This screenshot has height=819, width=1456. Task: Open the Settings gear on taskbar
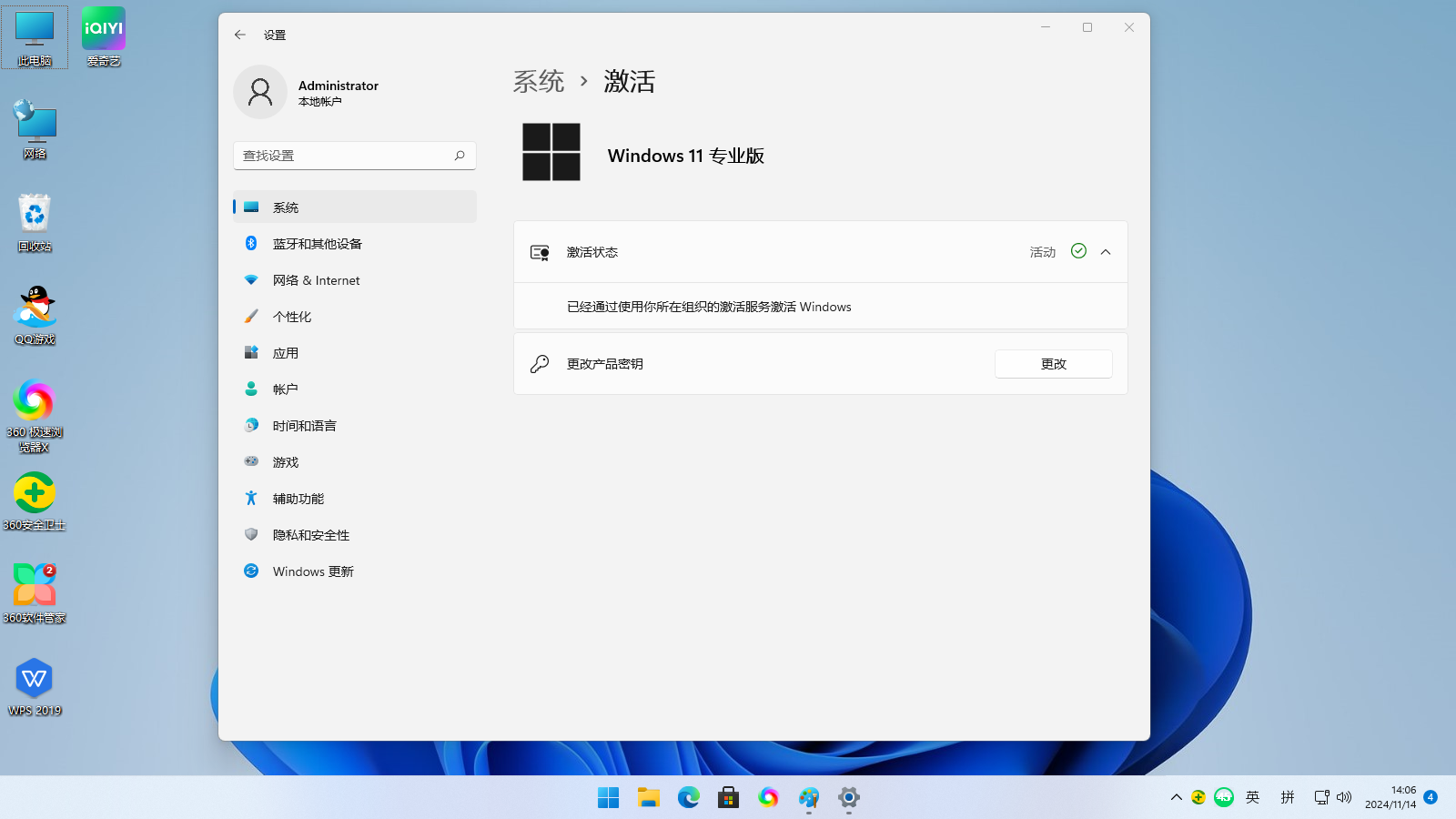(x=848, y=797)
